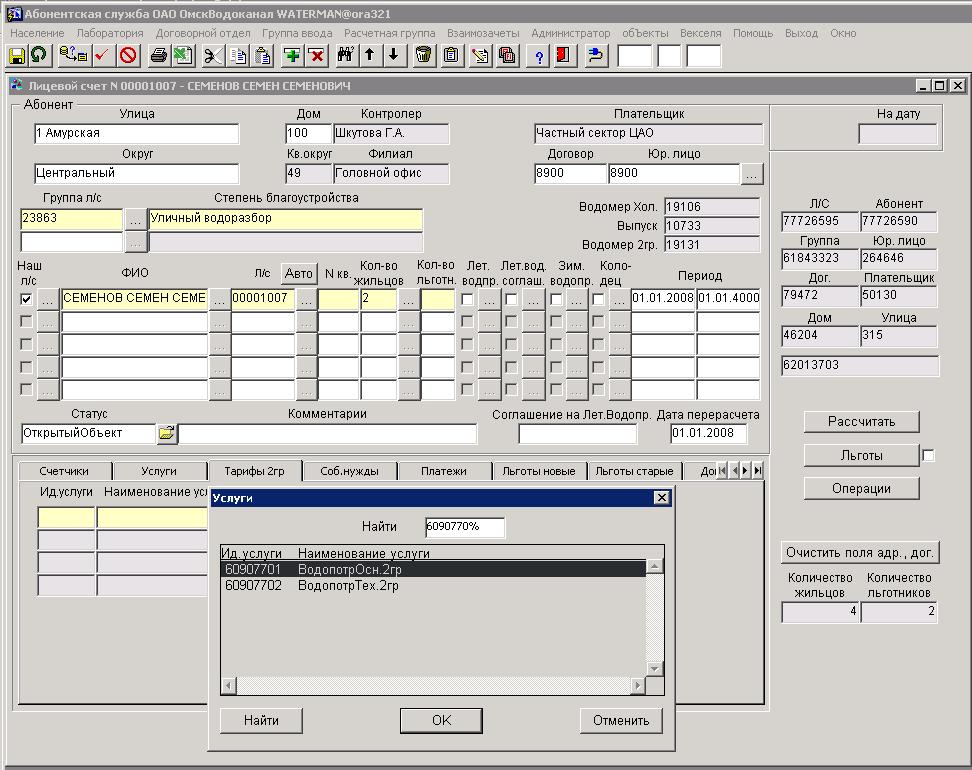Open the Расчетная группа menu
The height and width of the screenshot is (770, 972).
point(389,33)
